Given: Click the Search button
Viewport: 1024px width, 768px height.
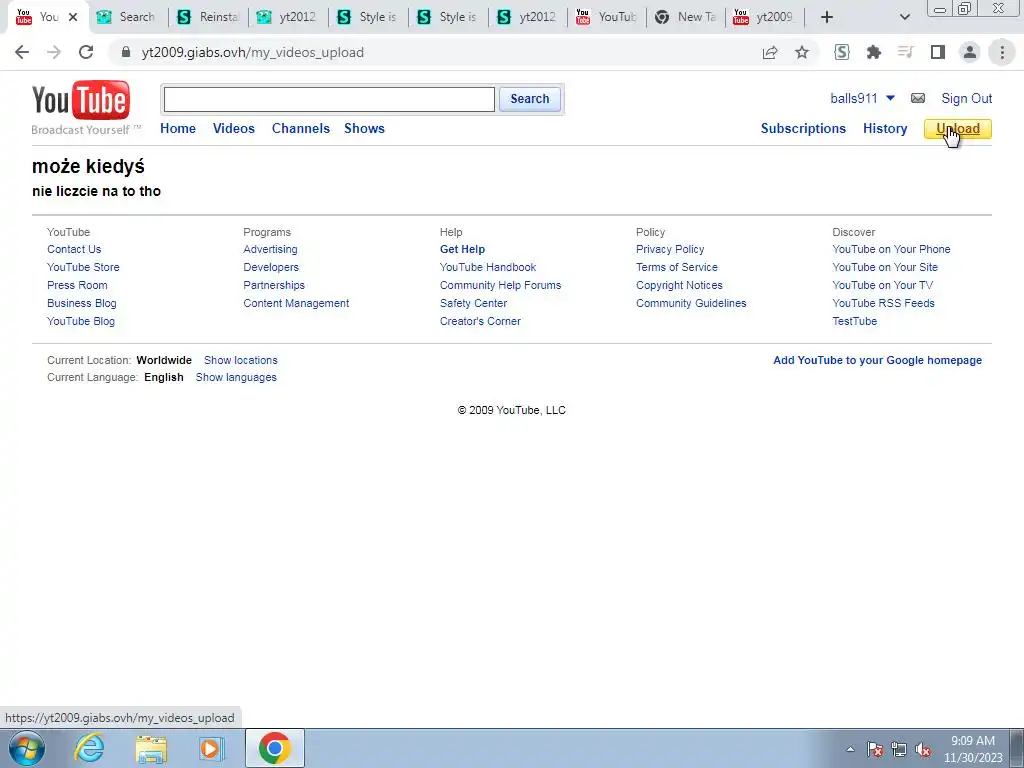Looking at the screenshot, I should click(x=530, y=99).
